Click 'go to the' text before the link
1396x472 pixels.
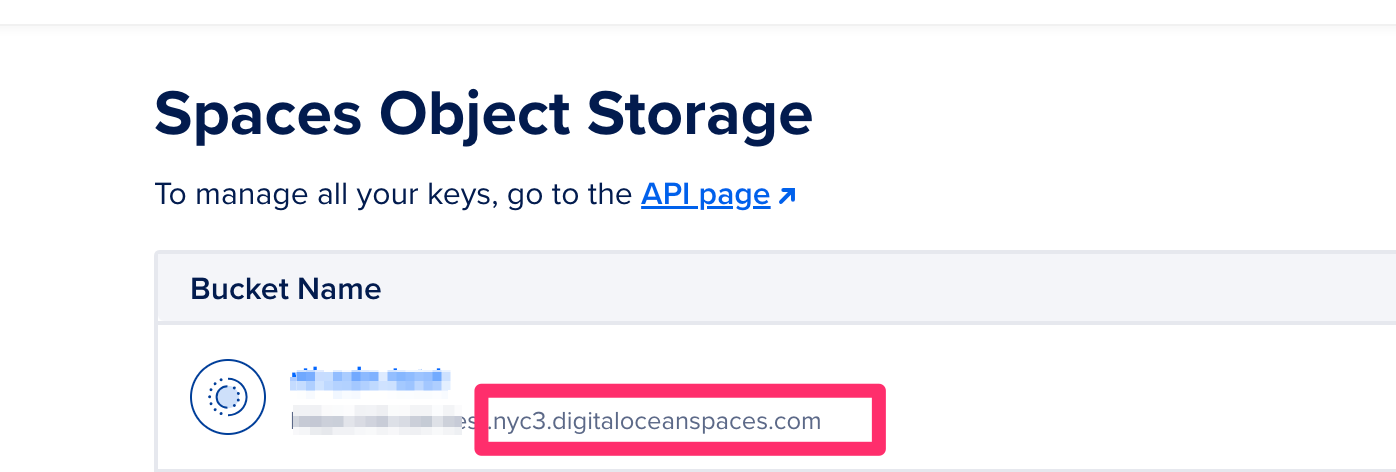569,194
